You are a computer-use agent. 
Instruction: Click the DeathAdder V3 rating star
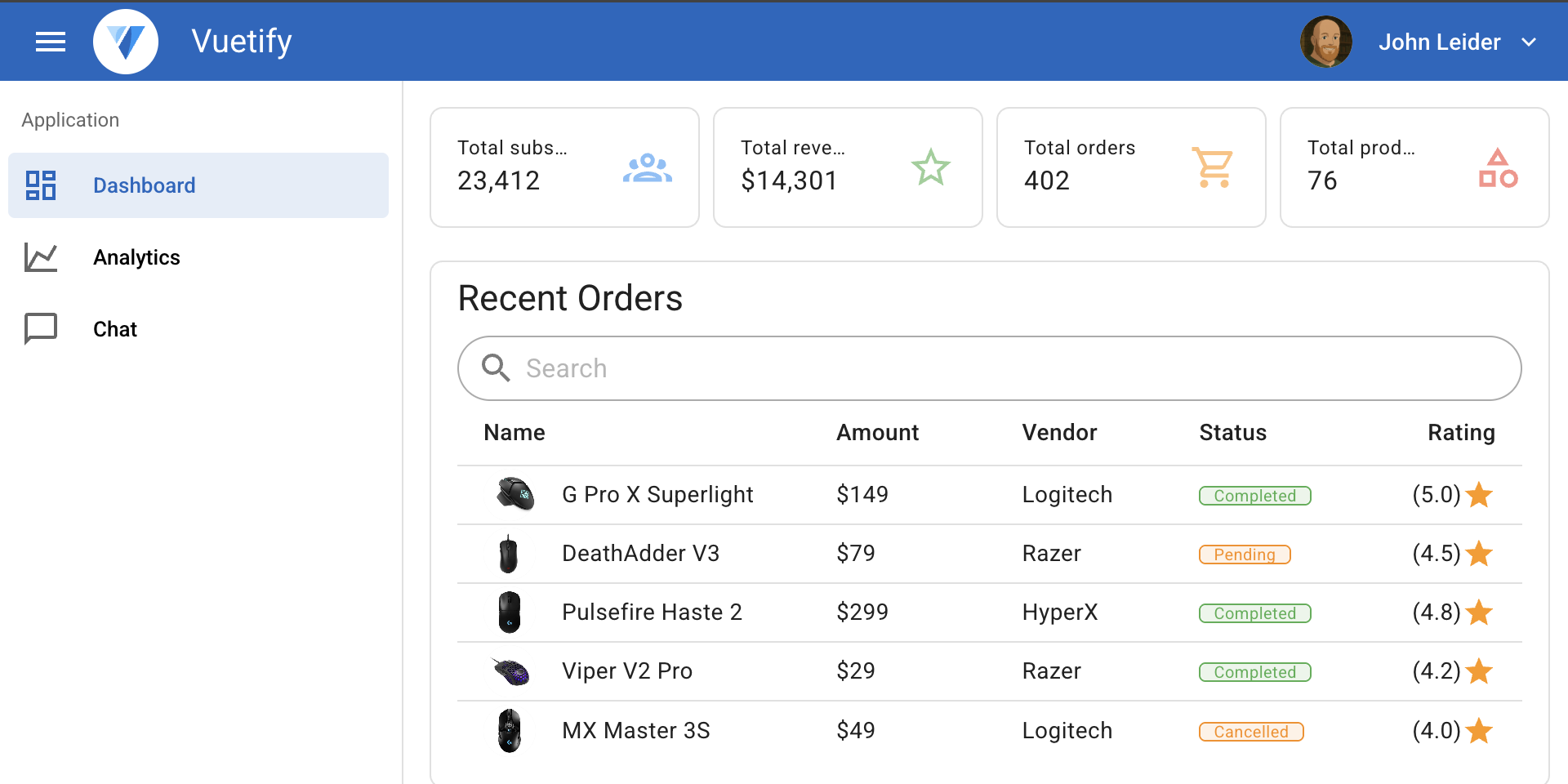point(1479,554)
